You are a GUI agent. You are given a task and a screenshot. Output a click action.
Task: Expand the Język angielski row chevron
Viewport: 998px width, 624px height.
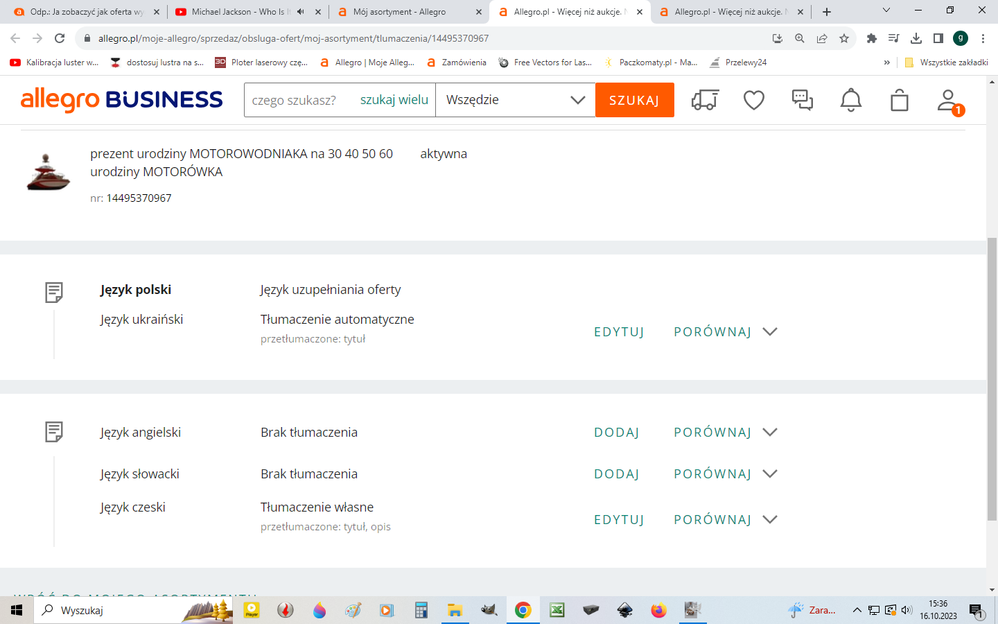pos(770,433)
